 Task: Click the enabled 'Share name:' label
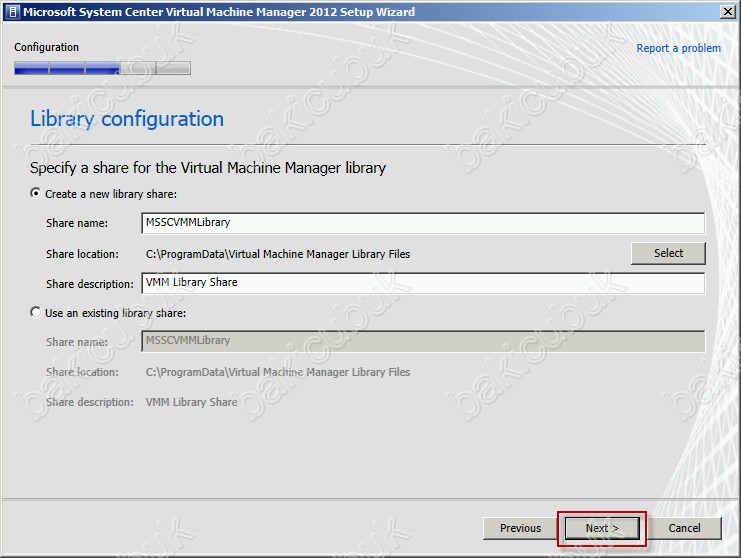coord(77,223)
